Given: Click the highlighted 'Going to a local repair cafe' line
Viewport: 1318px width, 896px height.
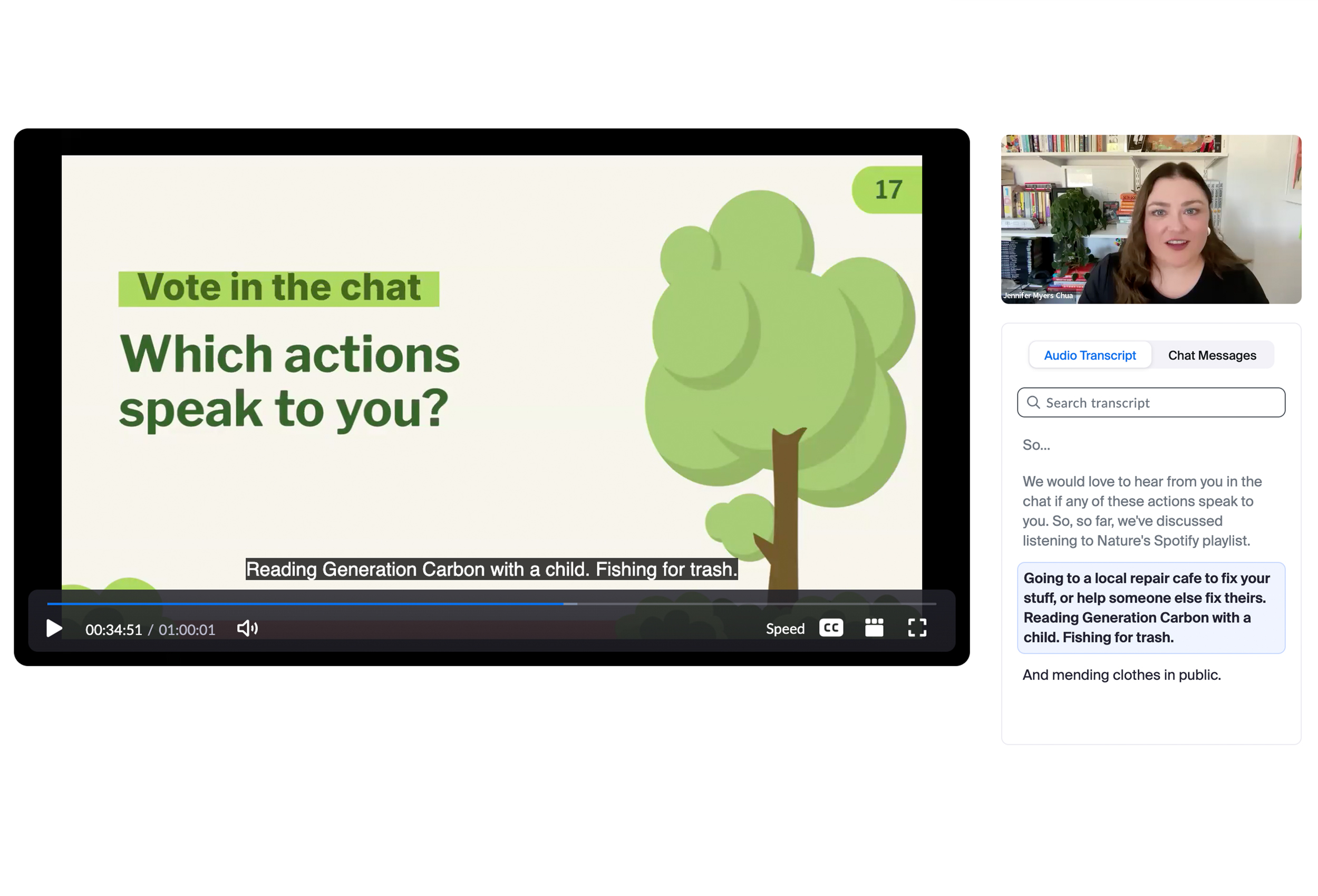Looking at the screenshot, I should click(x=1150, y=607).
